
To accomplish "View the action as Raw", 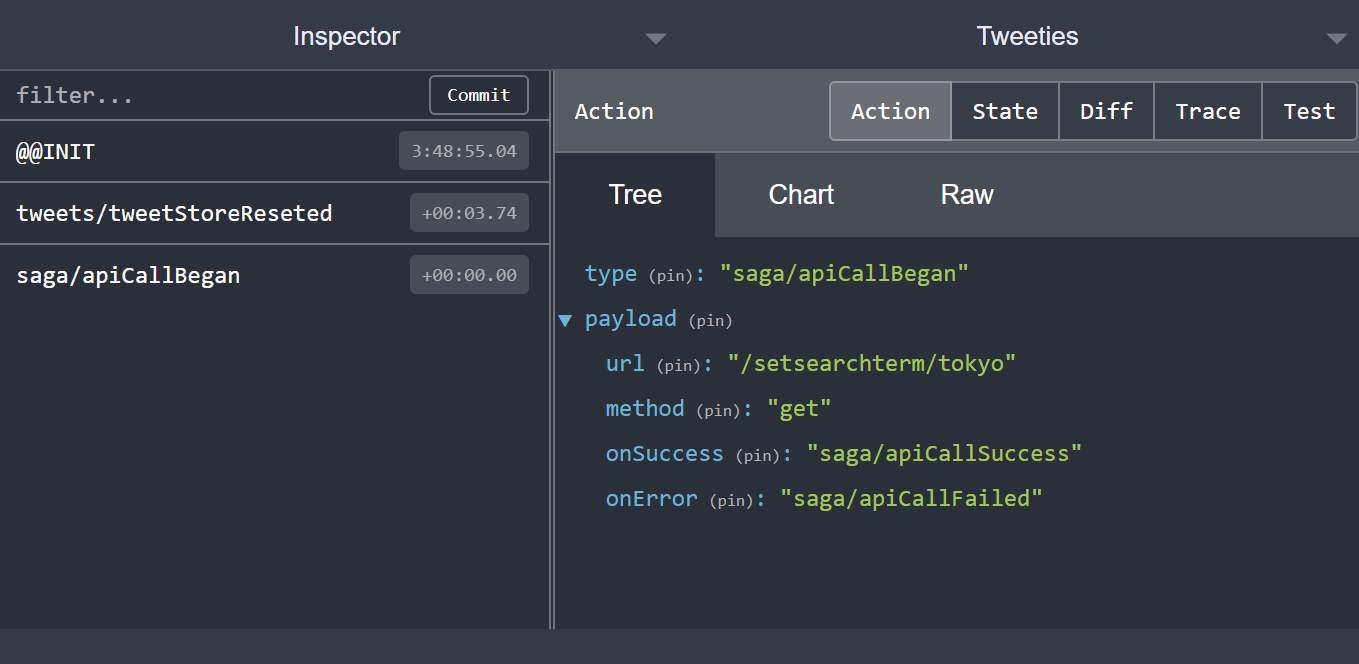I will (966, 195).
